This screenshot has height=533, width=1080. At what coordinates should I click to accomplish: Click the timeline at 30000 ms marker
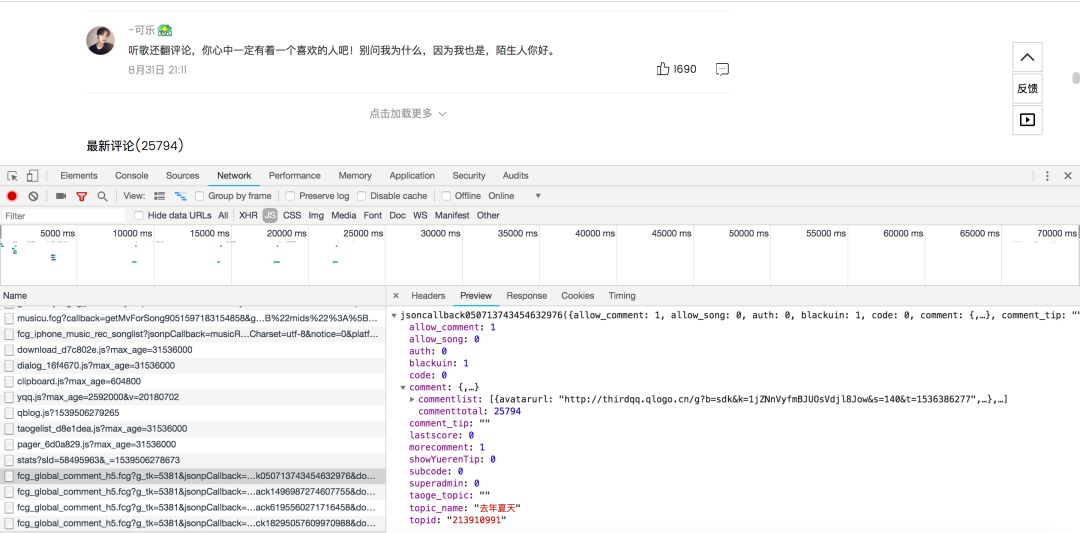tap(440, 233)
